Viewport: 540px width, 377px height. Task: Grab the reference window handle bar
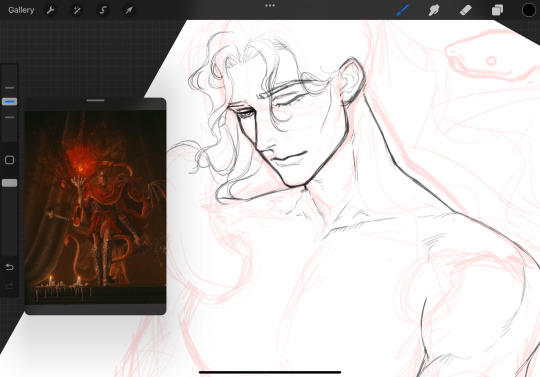pyautogui.click(x=95, y=100)
